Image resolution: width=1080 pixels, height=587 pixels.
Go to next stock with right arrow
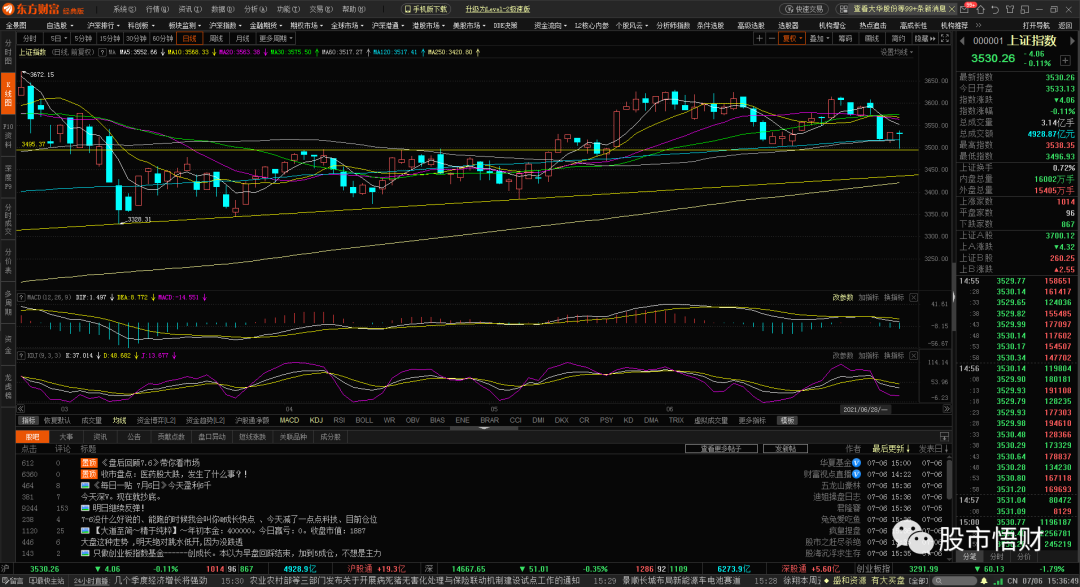[1072, 41]
